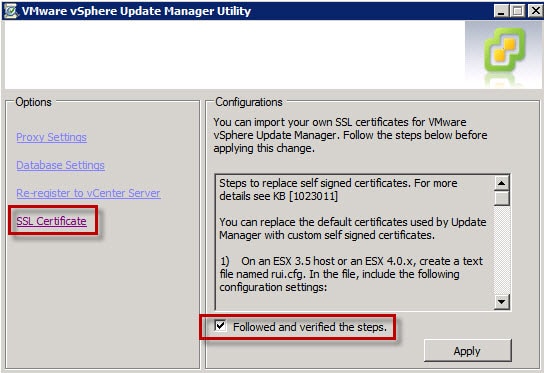Uncheck the Followed and verified the steps checkbox
544x373 pixels.
220,326
